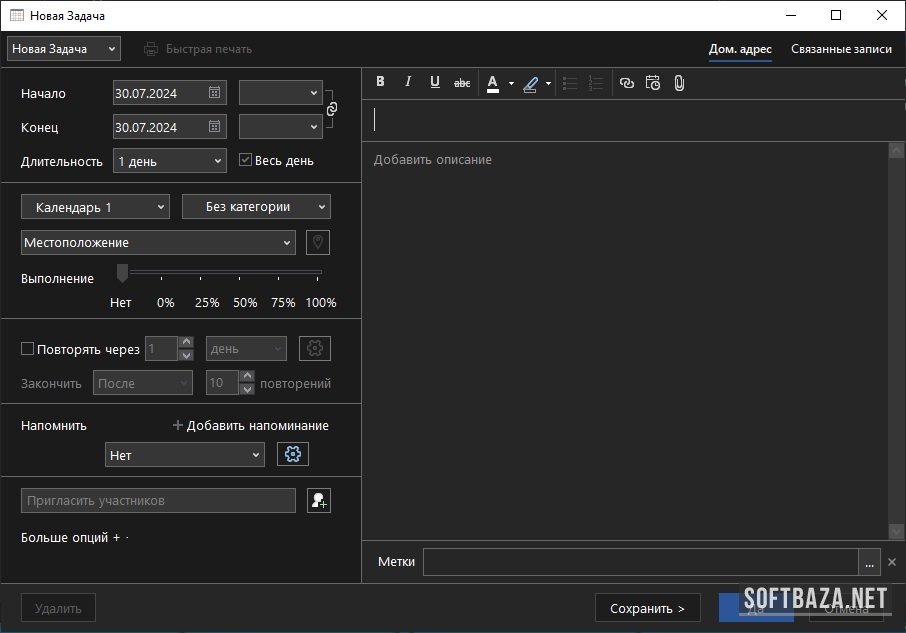Open reminder settings gear icon
This screenshot has height=633, width=906.
293,455
